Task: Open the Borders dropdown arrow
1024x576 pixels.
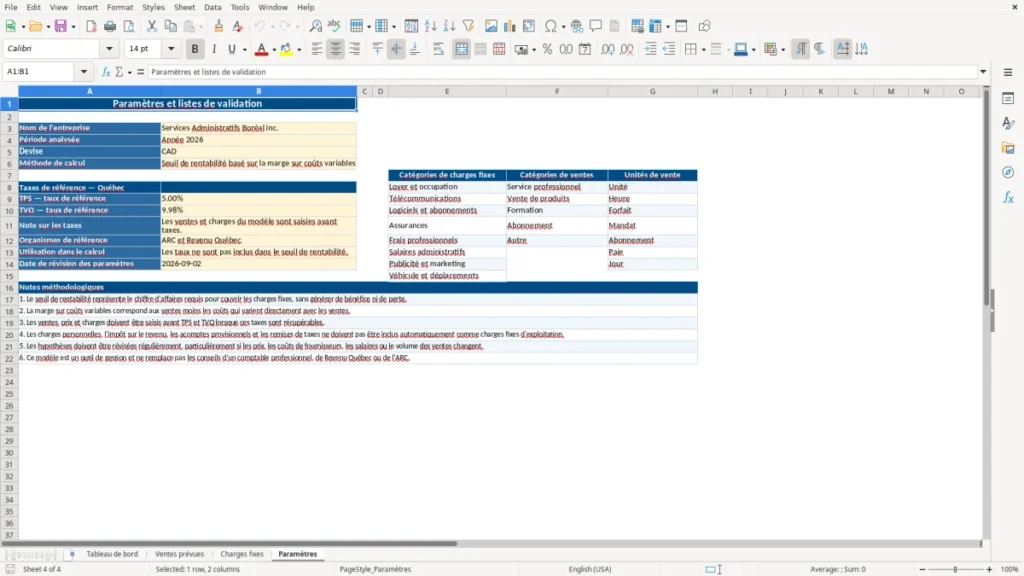Action: pos(703,50)
